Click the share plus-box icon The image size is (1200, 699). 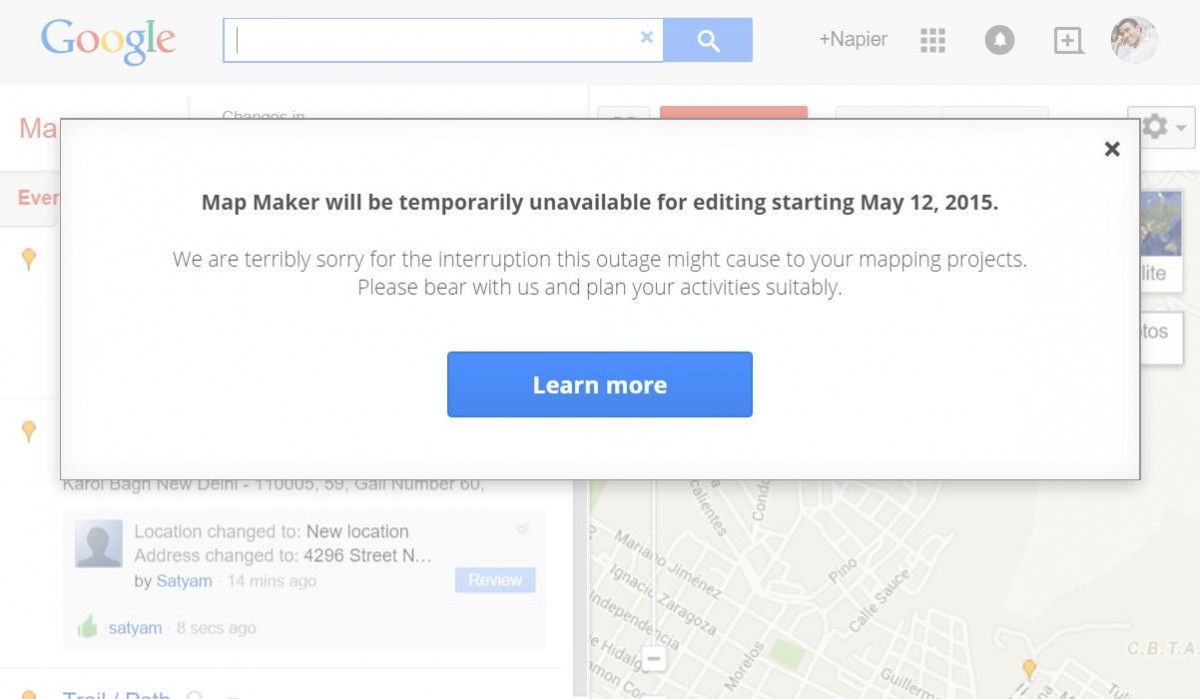(1068, 40)
